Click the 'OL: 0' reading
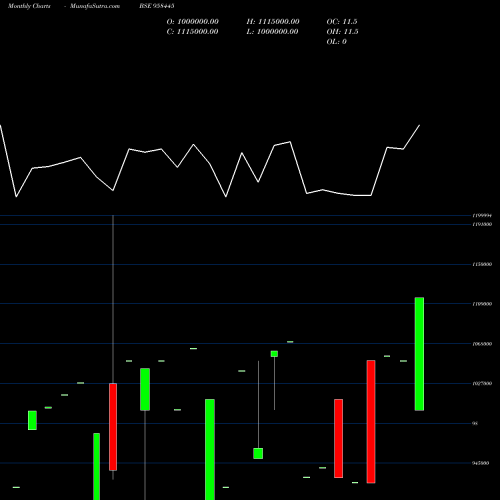500x500 pixels. click(337, 42)
